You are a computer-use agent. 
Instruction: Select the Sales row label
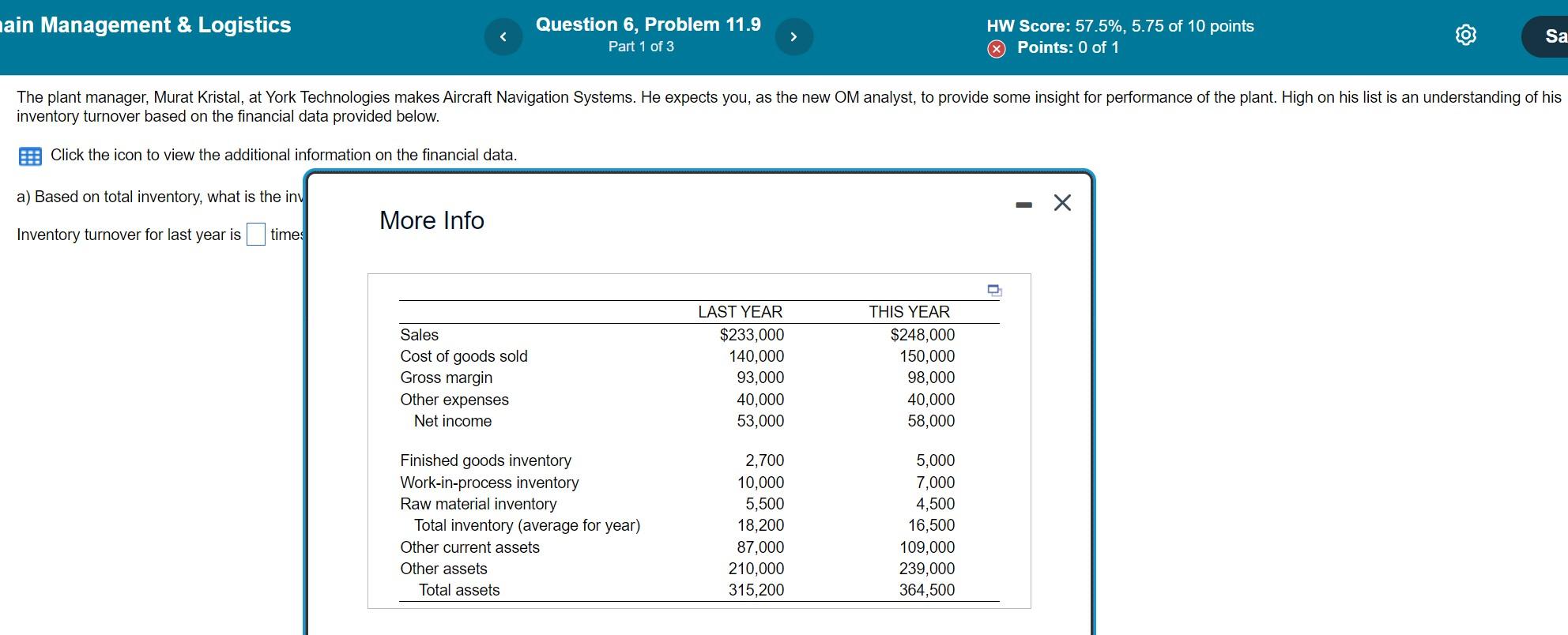tap(419, 335)
